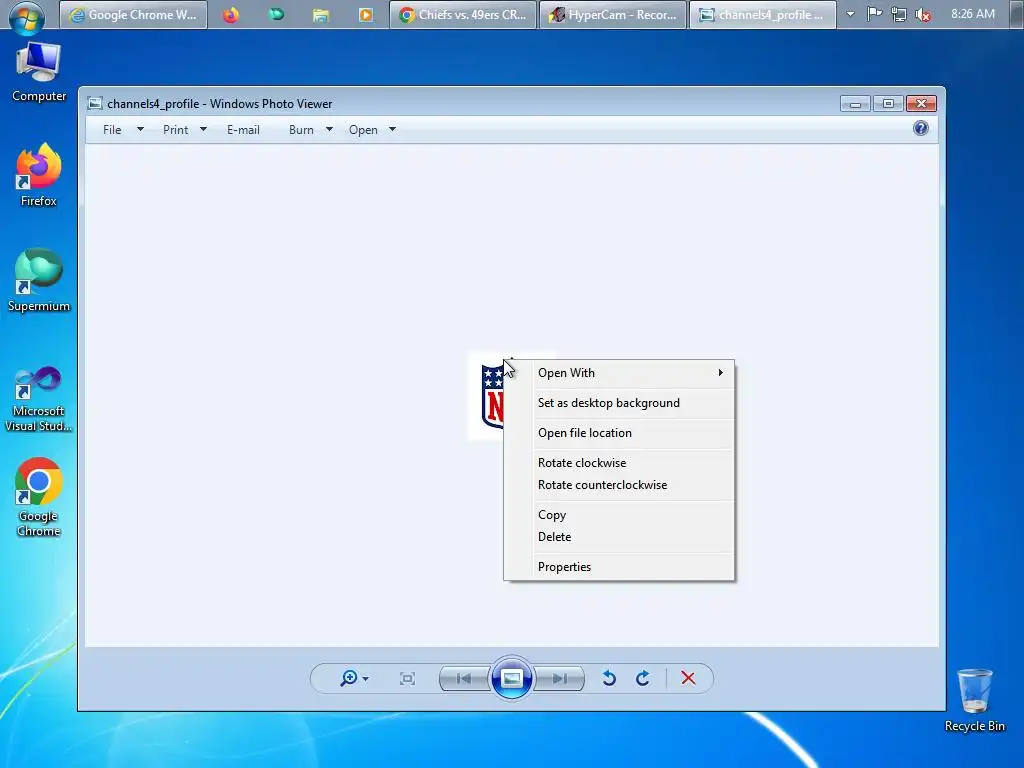The width and height of the screenshot is (1024, 768).
Task: Click the network tray icon
Action: 899,14
